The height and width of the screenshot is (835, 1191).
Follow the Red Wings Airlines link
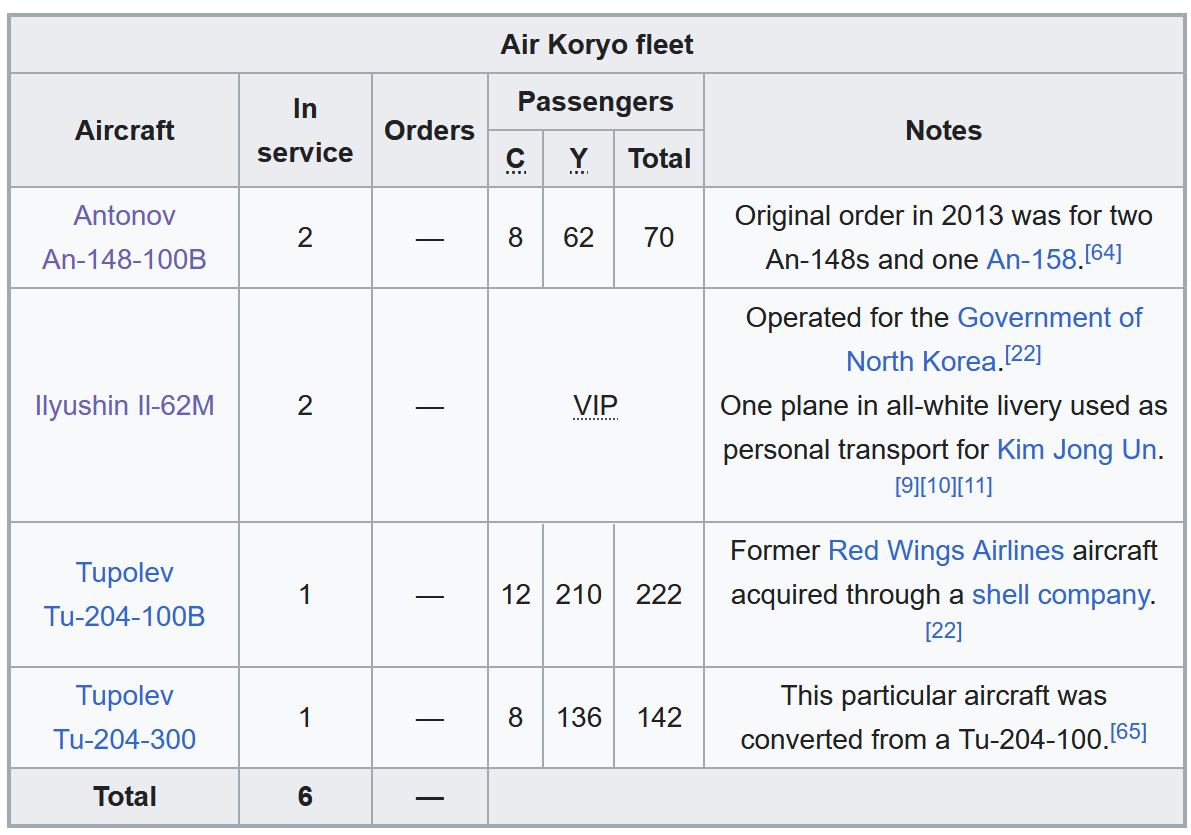pos(946,551)
